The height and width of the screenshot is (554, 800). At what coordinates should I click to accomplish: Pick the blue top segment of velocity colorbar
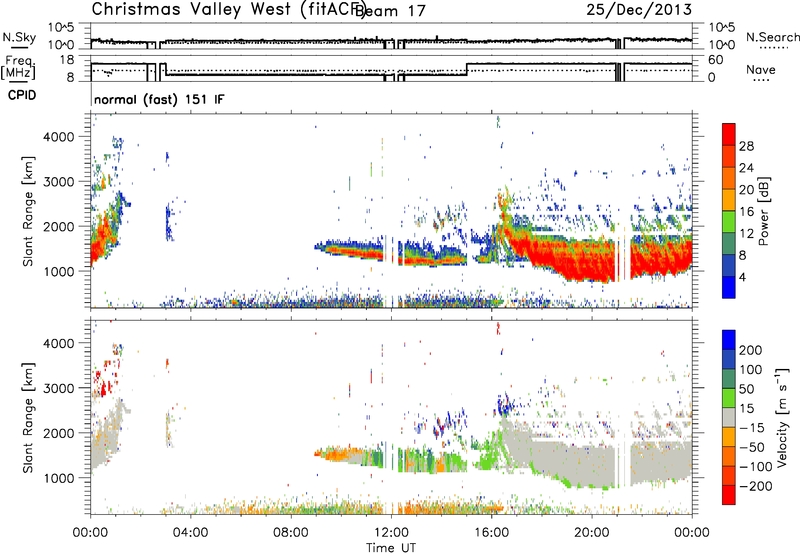tap(729, 339)
